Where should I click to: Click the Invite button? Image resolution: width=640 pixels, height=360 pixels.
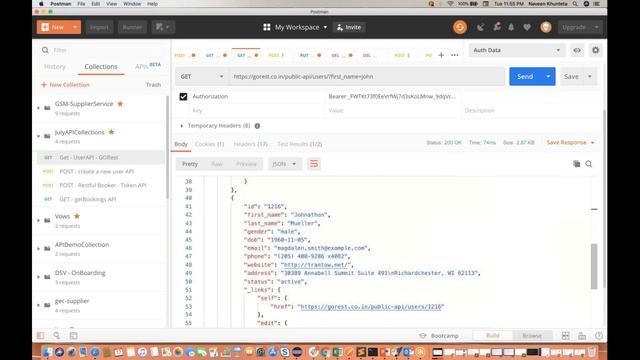(349, 27)
